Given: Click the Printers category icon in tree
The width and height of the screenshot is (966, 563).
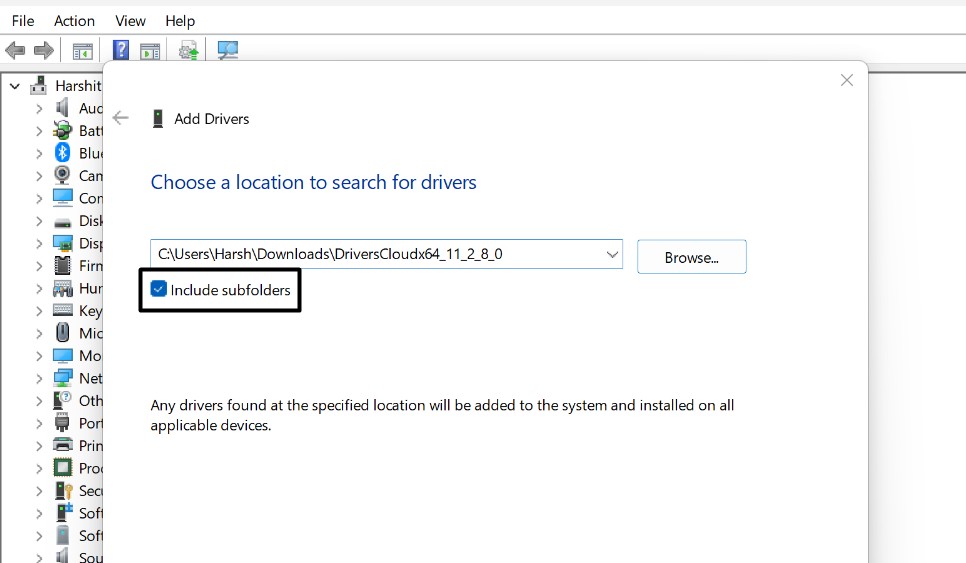Looking at the screenshot, I should pyautogui.click(x=62, y=445).
